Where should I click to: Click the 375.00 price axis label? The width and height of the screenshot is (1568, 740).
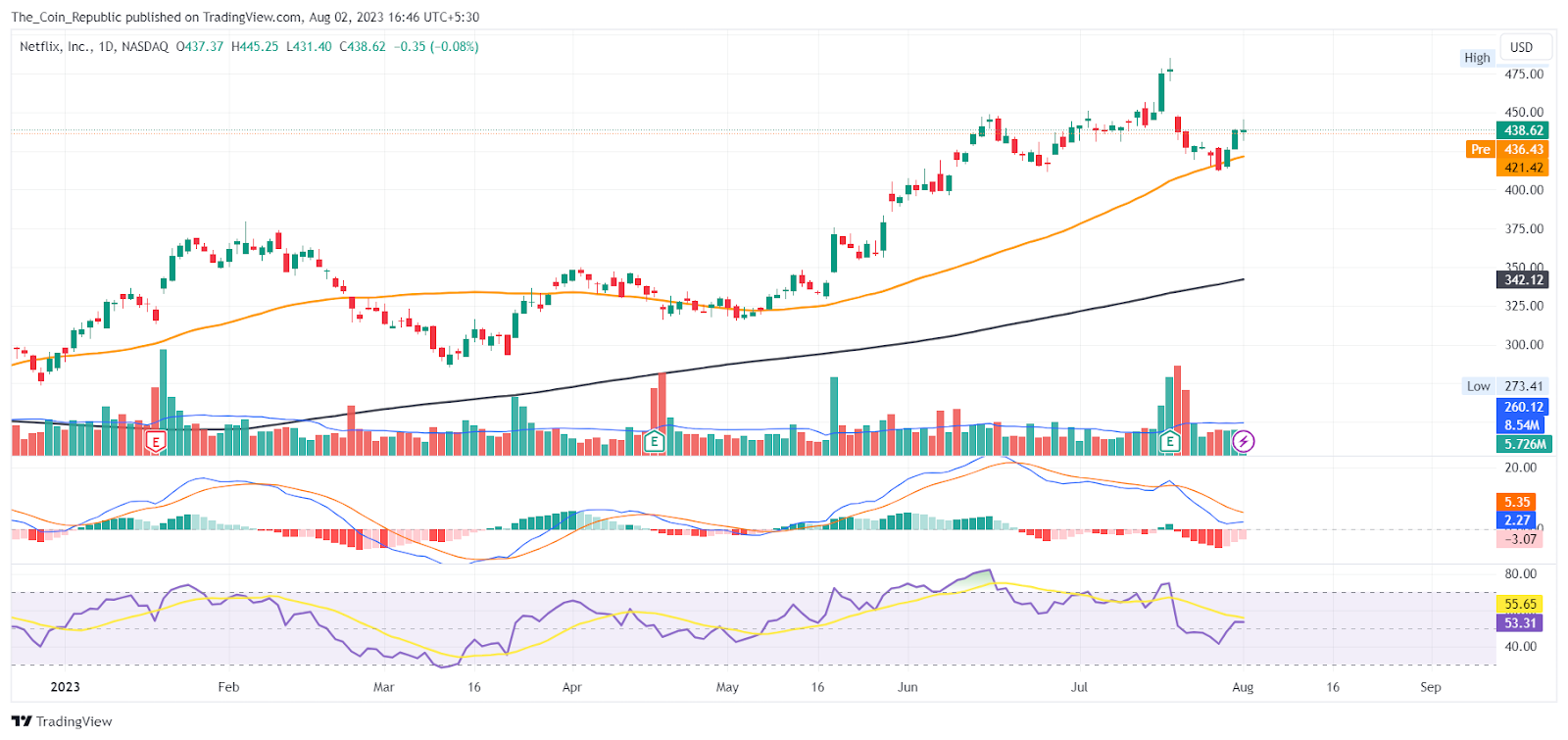[1524, 228]
